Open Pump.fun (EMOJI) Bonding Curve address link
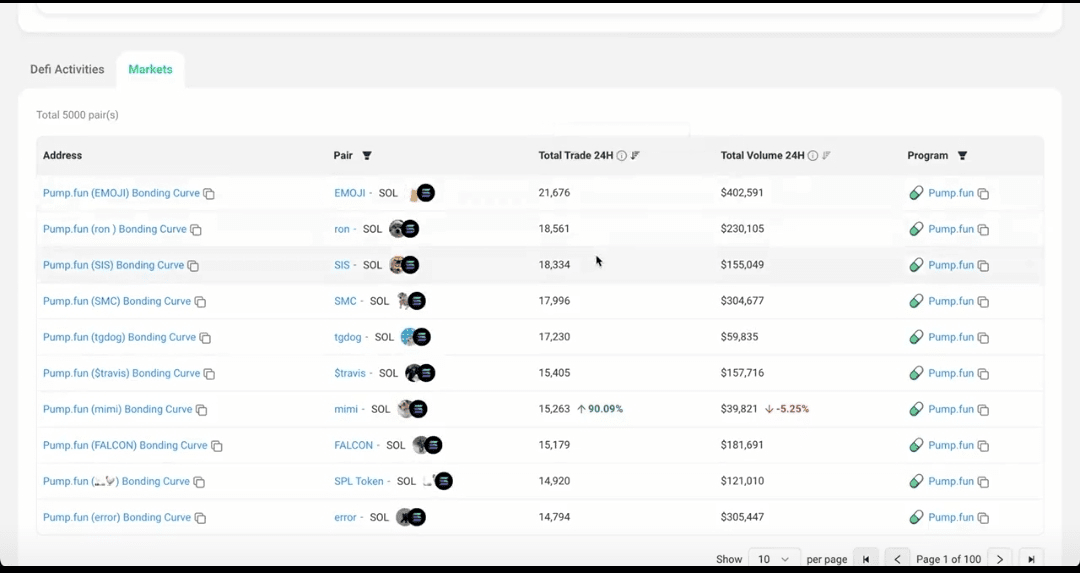 pos(121,193)
